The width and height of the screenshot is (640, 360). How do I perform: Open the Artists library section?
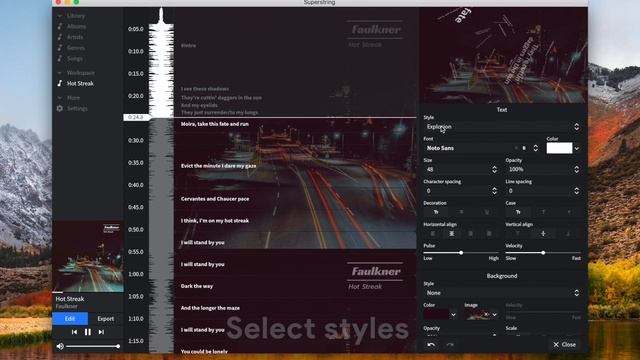click(x=75, y=37)
